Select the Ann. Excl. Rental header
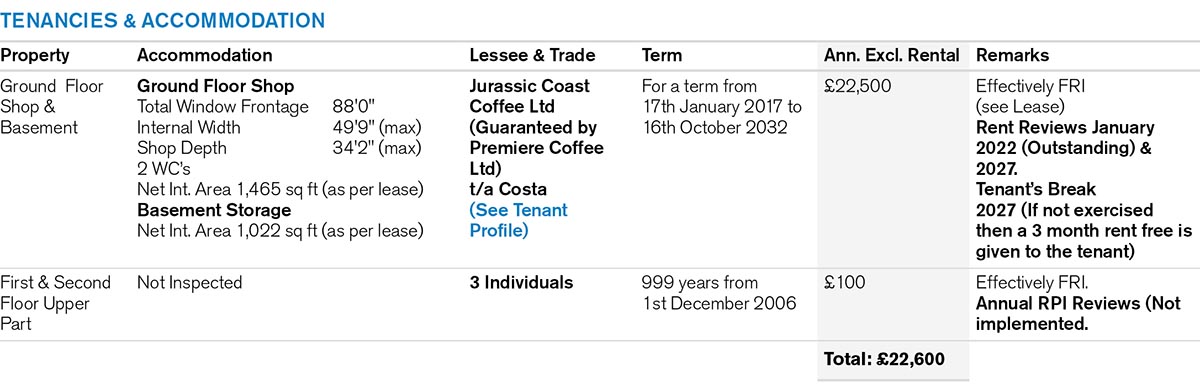The image size is (1200, 390). (x=891, y=56)
